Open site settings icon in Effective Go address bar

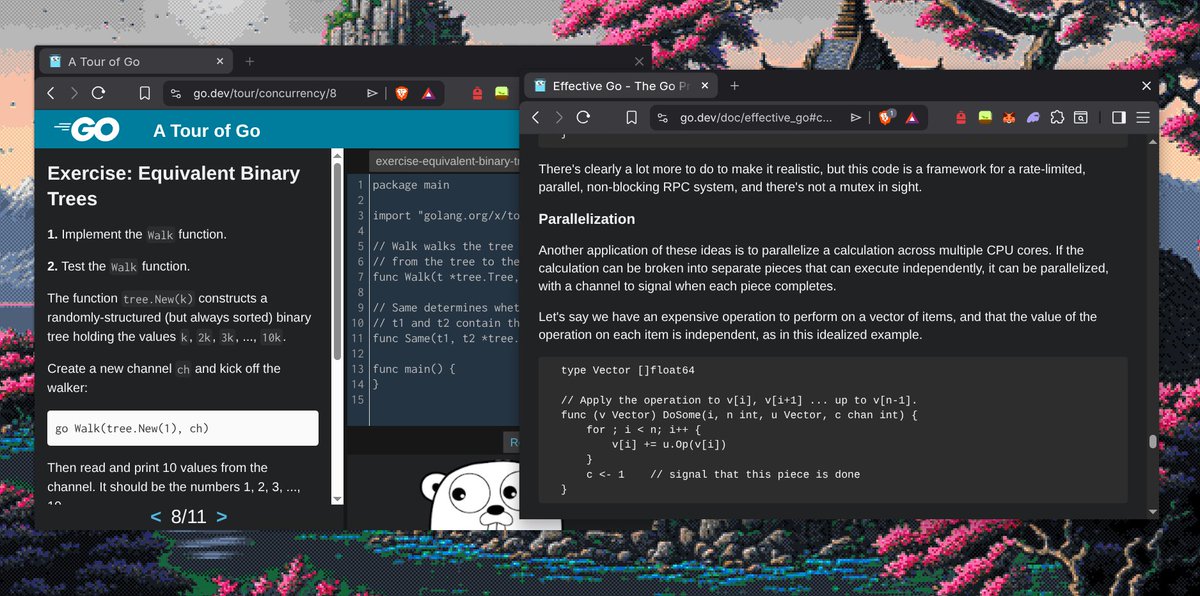662,118
